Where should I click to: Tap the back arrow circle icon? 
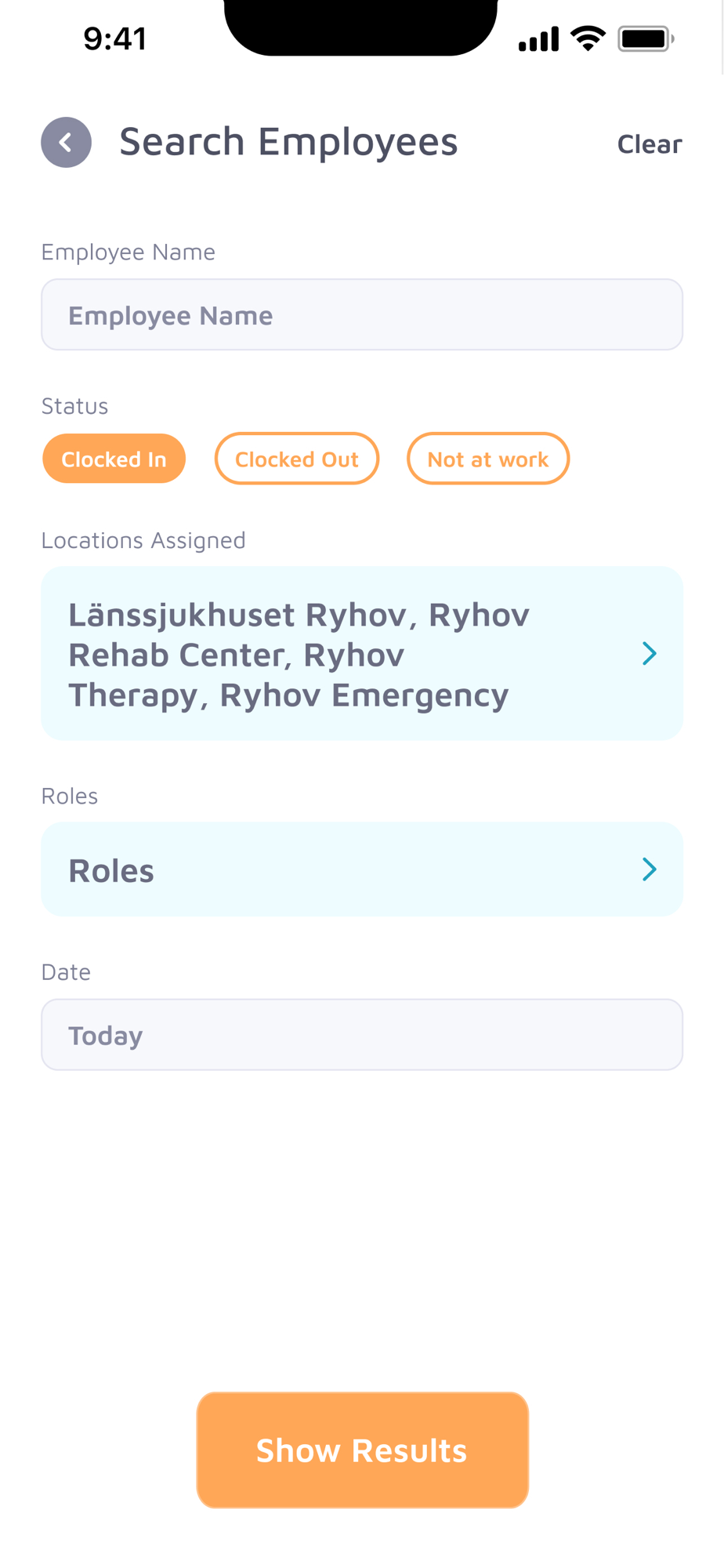67,143
